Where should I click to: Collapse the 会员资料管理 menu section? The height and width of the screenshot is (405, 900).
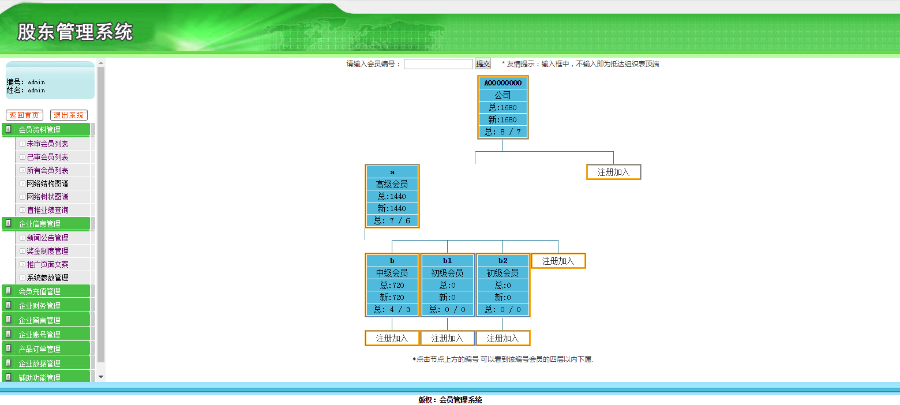pos(46,130)
